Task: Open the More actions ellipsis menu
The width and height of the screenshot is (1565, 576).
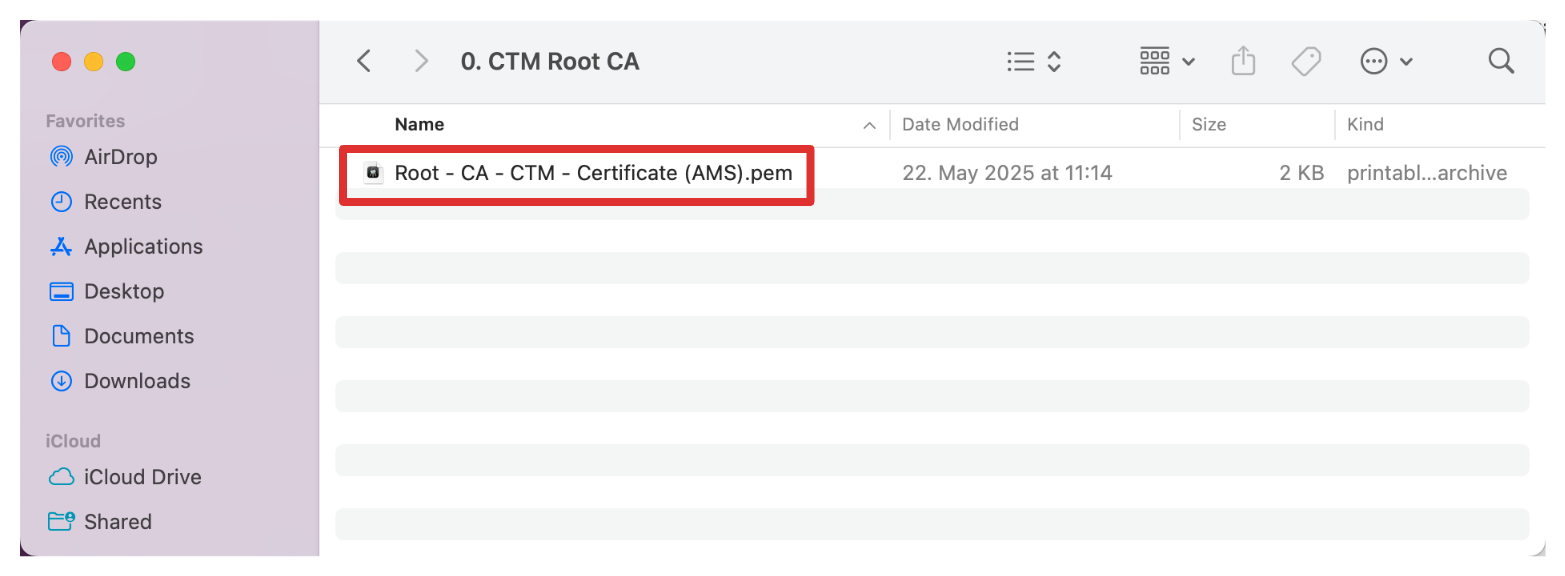Action: pyautogui.click(x=1386, y=61)
